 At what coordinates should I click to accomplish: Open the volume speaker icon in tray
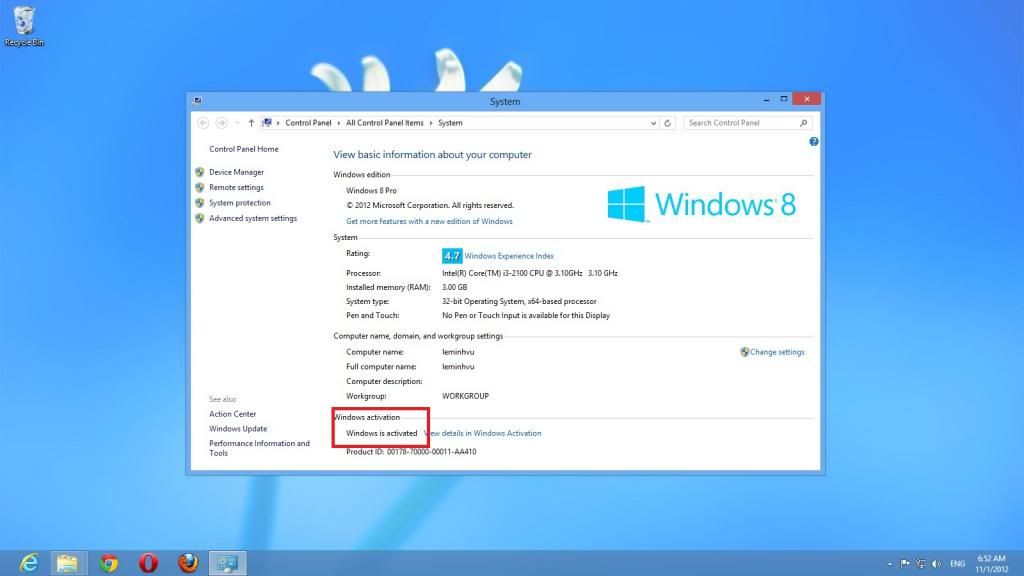pos(936,564)
